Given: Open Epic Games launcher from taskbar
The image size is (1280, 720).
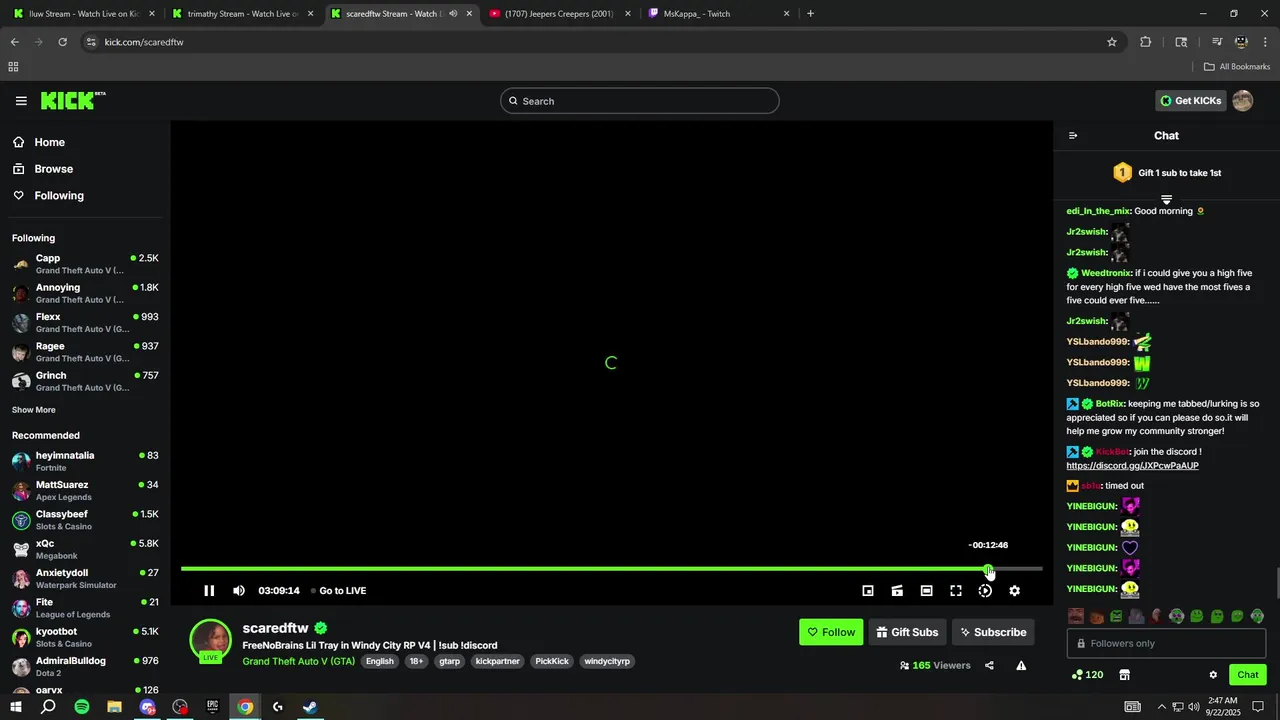Looking at the screenshot, I should pos(212,707).
